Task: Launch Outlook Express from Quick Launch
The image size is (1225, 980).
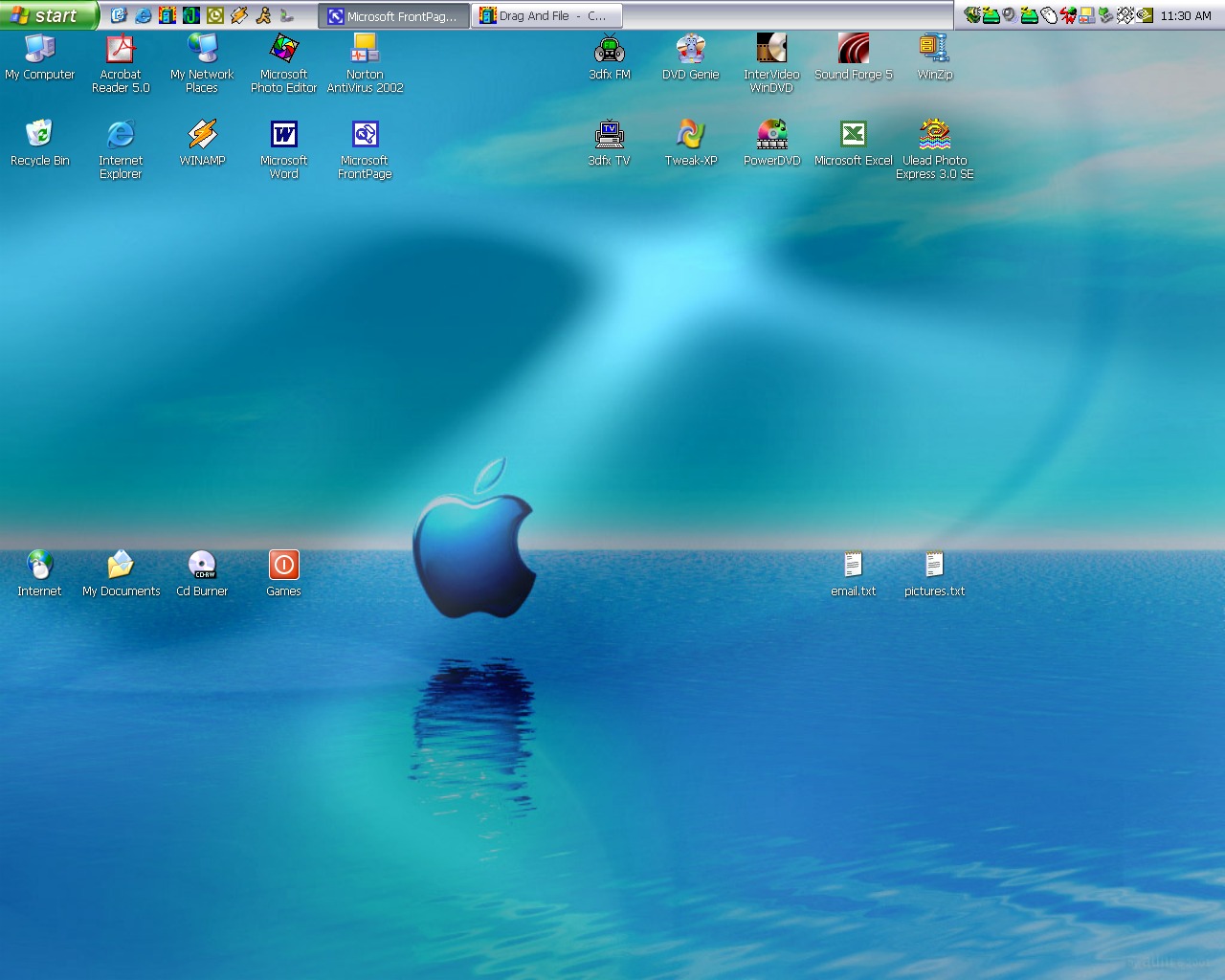Action: (119, 15)
